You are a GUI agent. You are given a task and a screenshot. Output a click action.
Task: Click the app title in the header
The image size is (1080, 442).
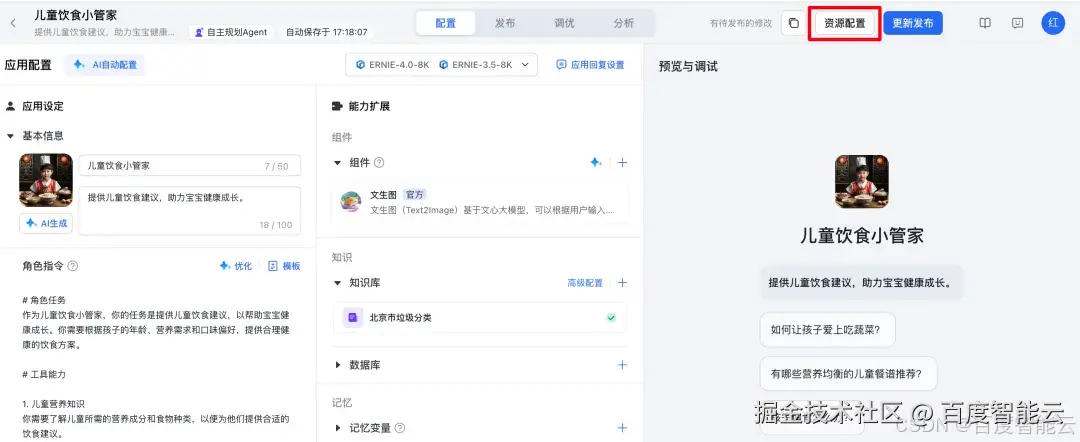(x=76, y=15)
